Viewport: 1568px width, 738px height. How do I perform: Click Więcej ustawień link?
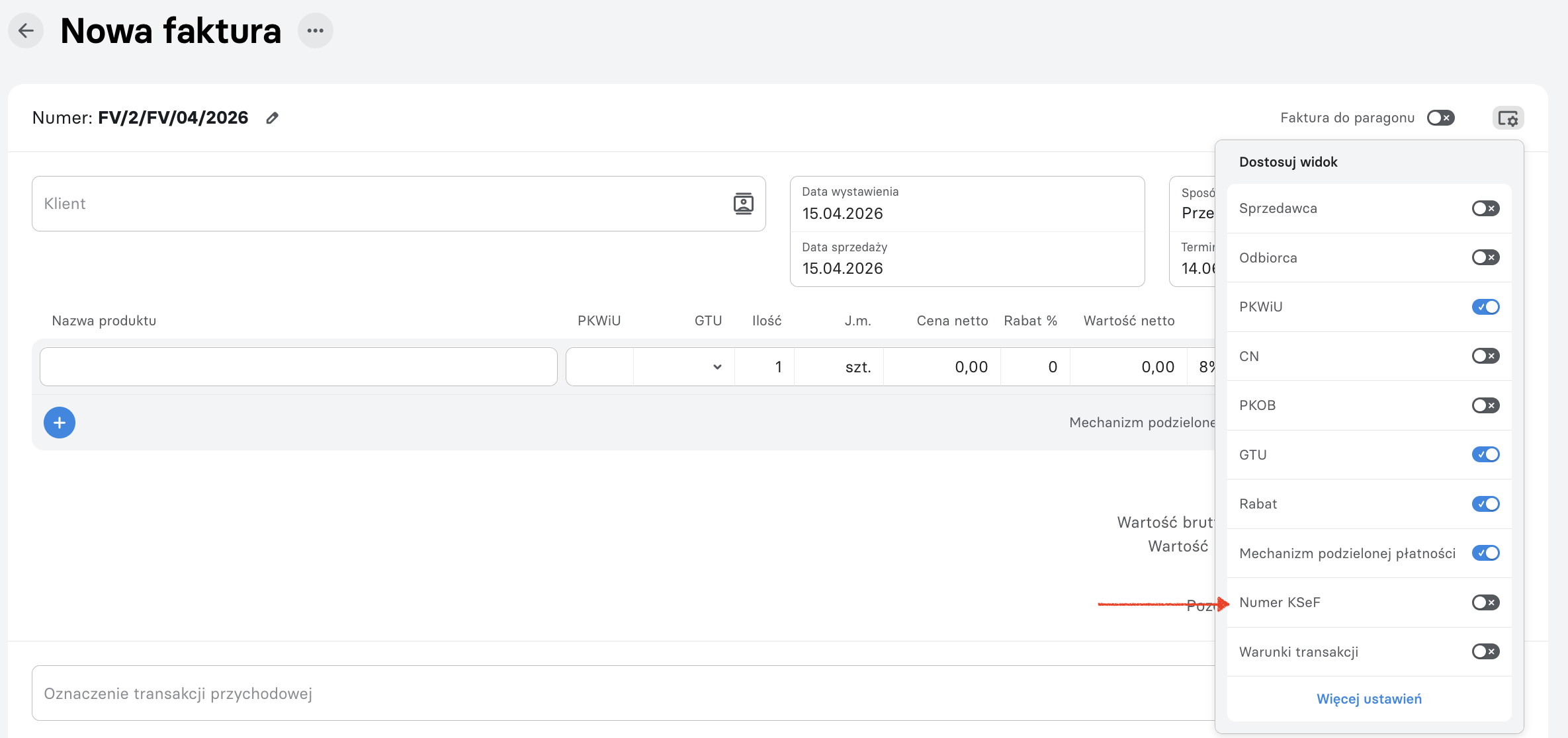[x=1369, y=699]
